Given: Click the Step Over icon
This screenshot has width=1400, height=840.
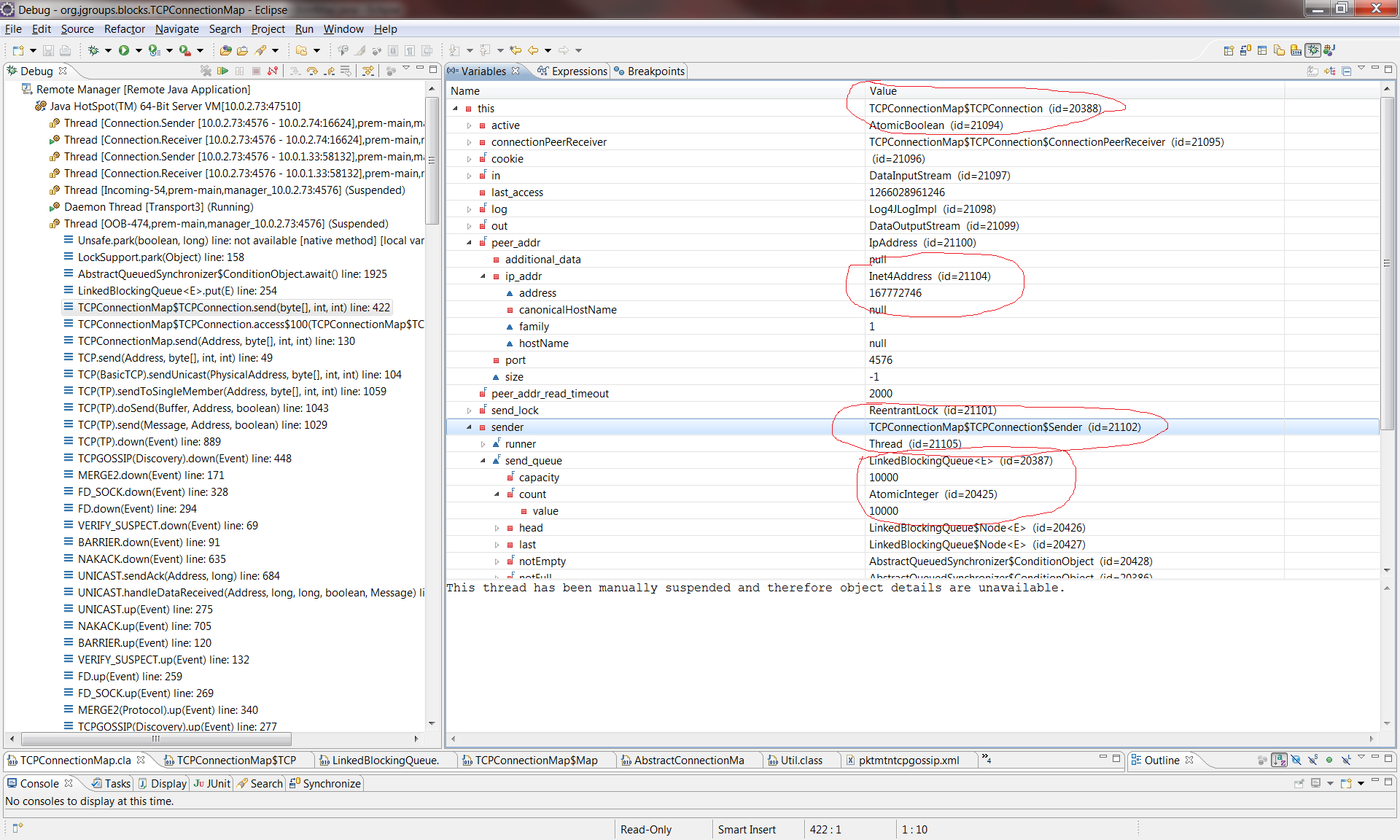Looking at the screenshot, I should [x=312, y=71].
